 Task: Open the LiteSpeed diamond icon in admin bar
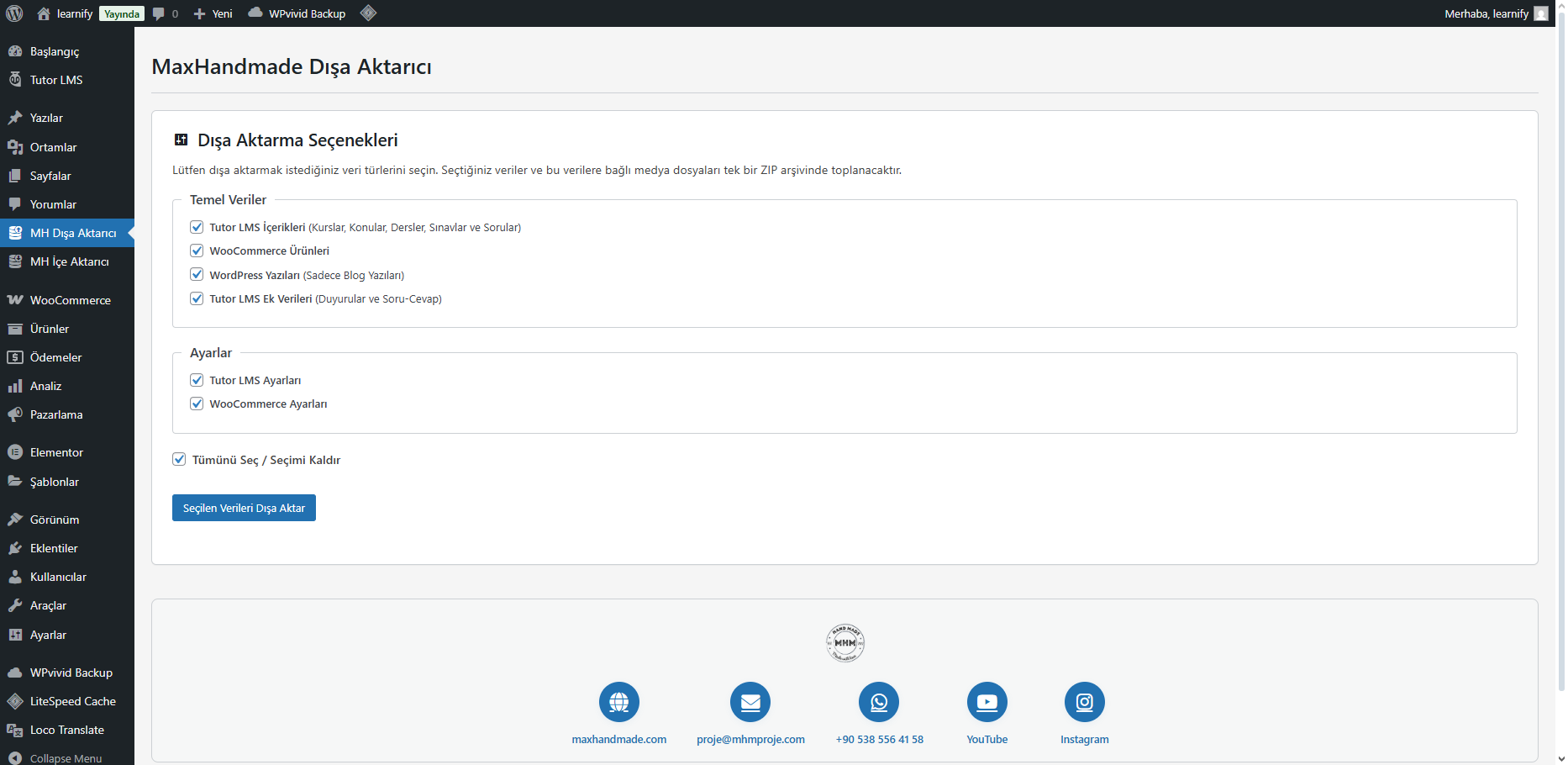[368, 13]
